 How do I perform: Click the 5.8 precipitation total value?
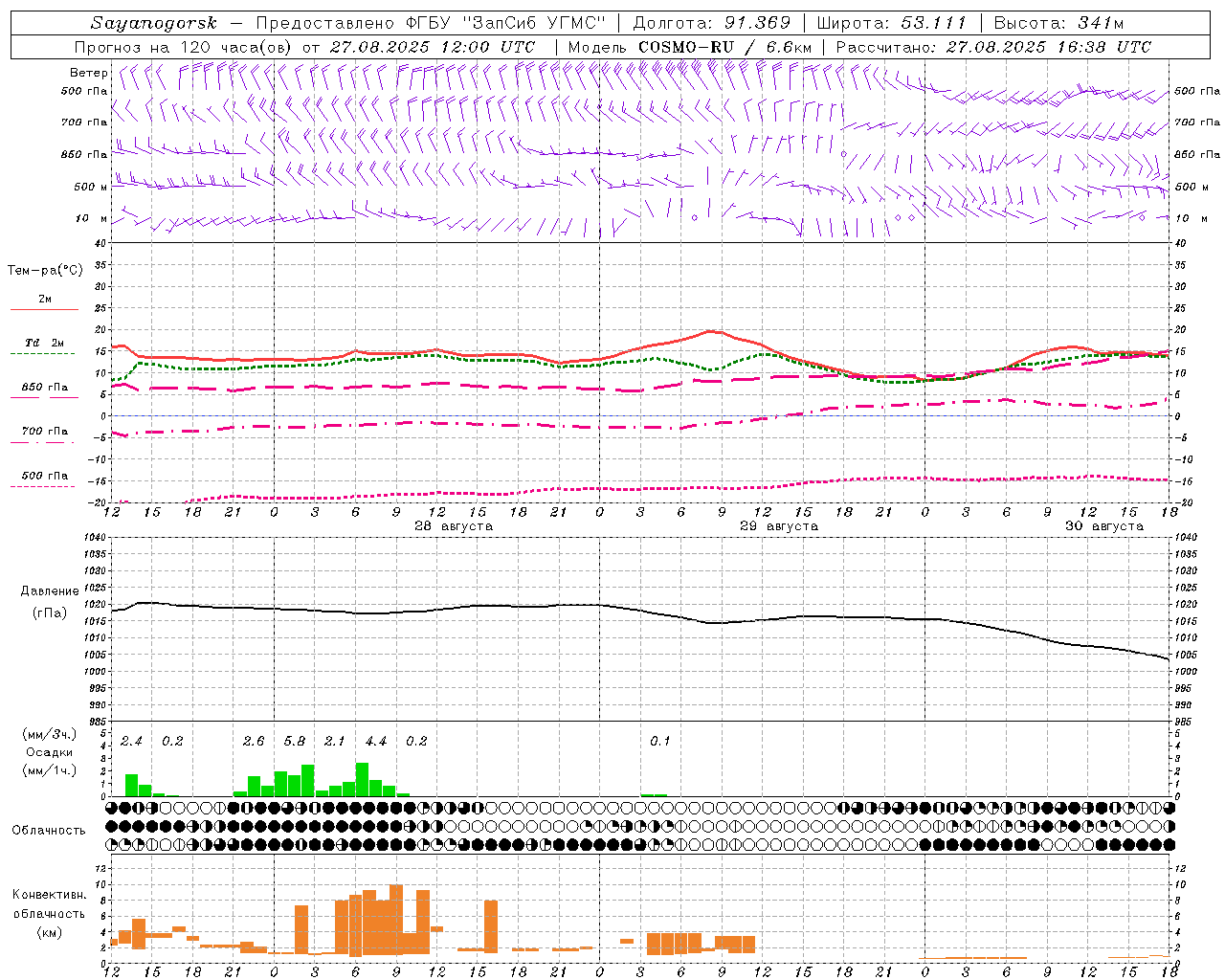pos(295,742)
